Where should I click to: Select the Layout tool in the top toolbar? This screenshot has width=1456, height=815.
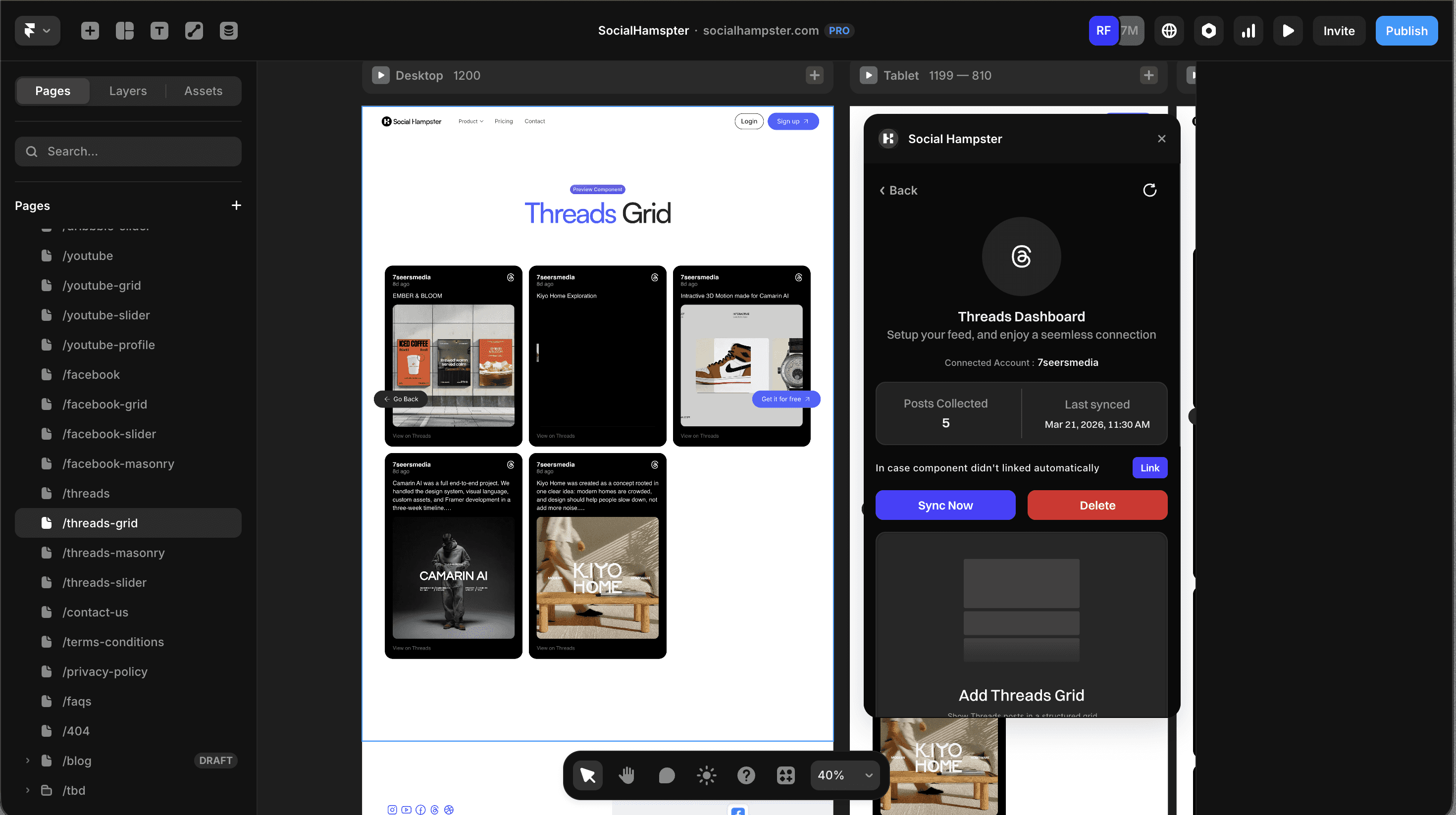click(x=124, y=31)
